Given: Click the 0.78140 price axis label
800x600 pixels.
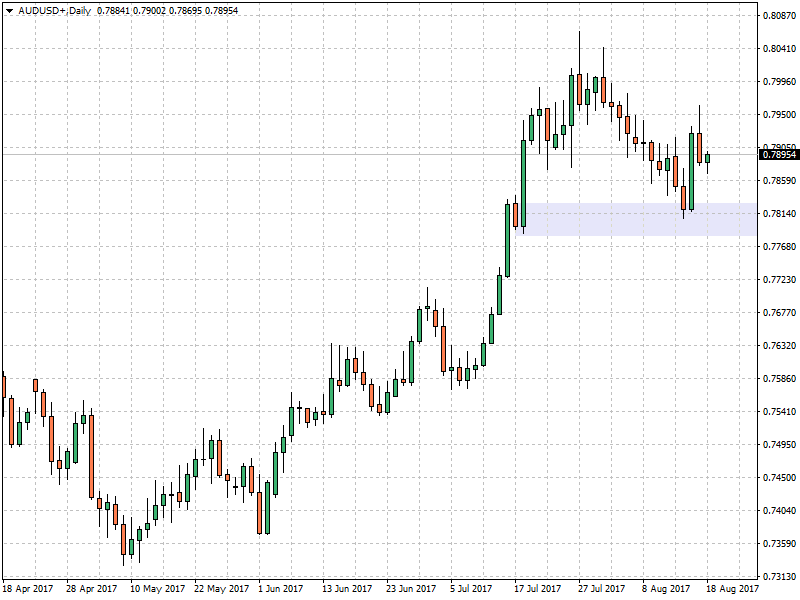Looking at the screenshot, I should coord(779,214).
